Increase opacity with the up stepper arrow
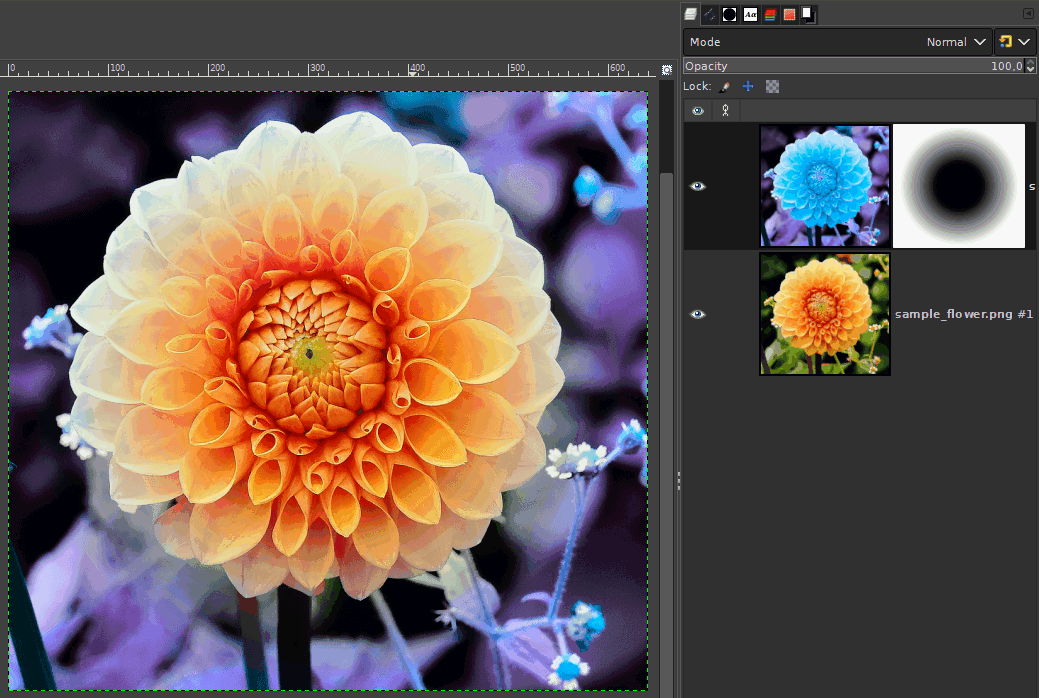 coord(1030,62)
